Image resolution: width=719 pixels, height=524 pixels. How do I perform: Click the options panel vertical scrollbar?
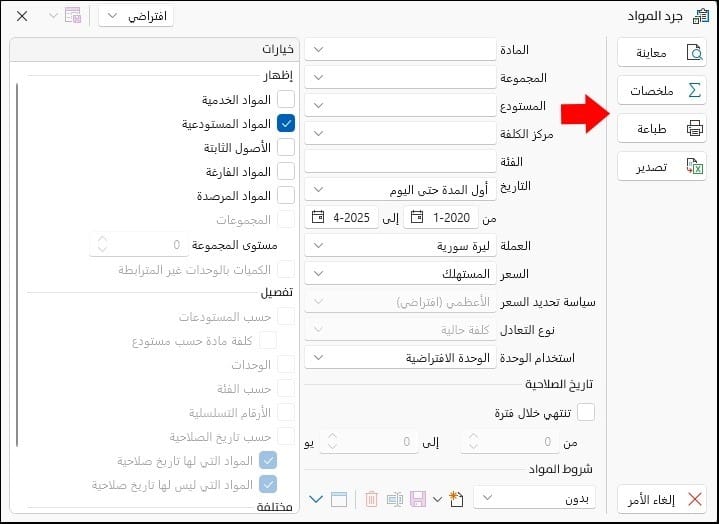pos(17,265)
